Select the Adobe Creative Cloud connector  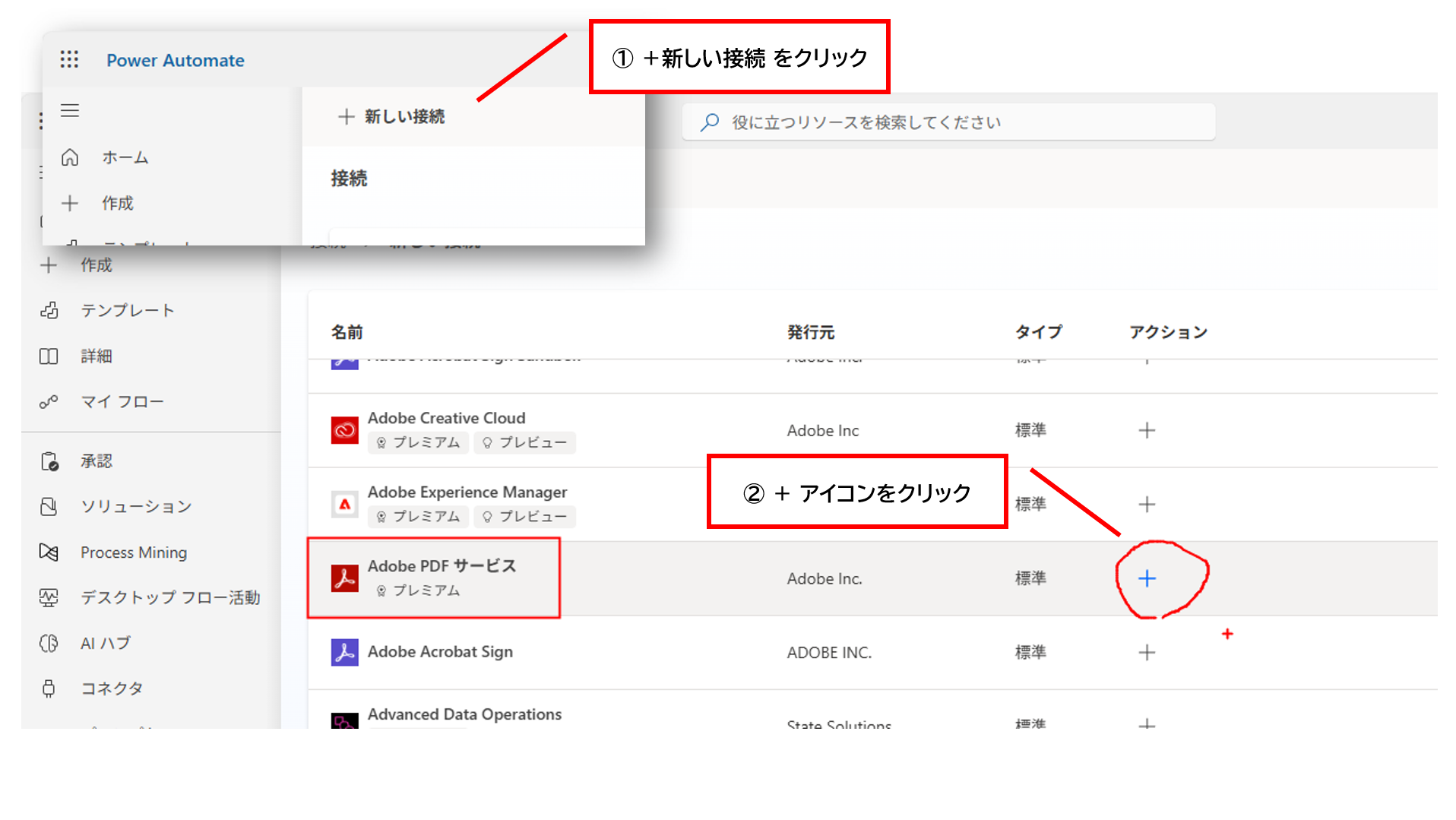coord(446,418)
